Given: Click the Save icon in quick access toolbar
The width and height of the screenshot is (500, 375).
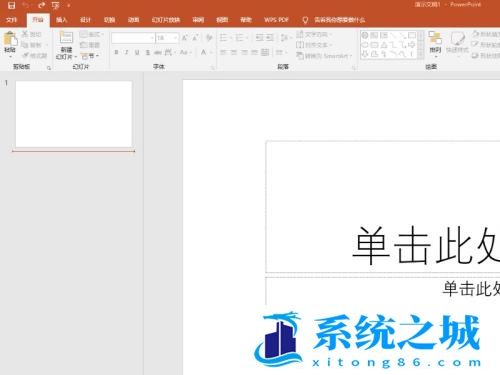Looking at the screenshot, I should click(11, 5).
